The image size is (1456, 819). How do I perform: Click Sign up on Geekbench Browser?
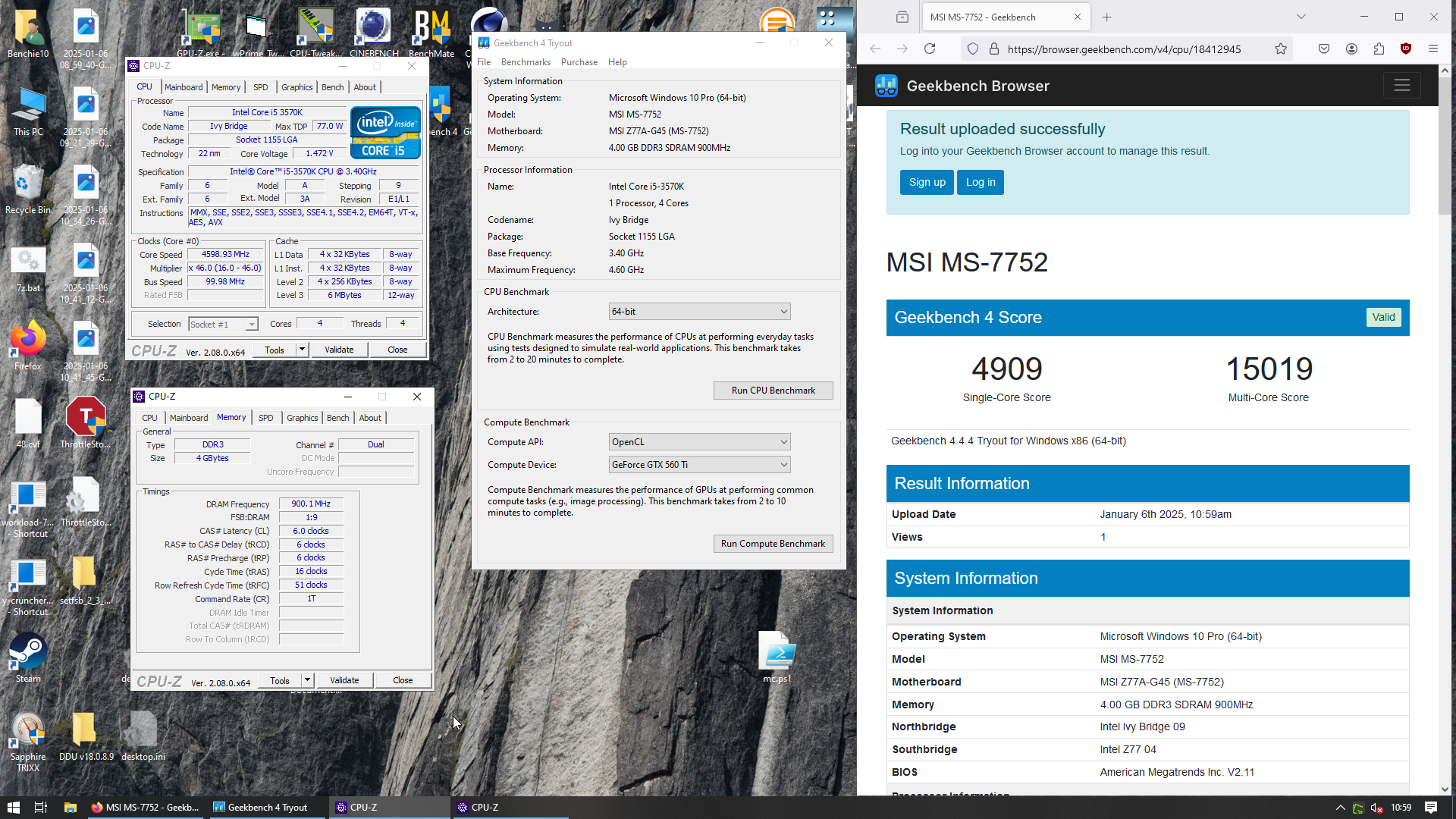pos(927,182)
